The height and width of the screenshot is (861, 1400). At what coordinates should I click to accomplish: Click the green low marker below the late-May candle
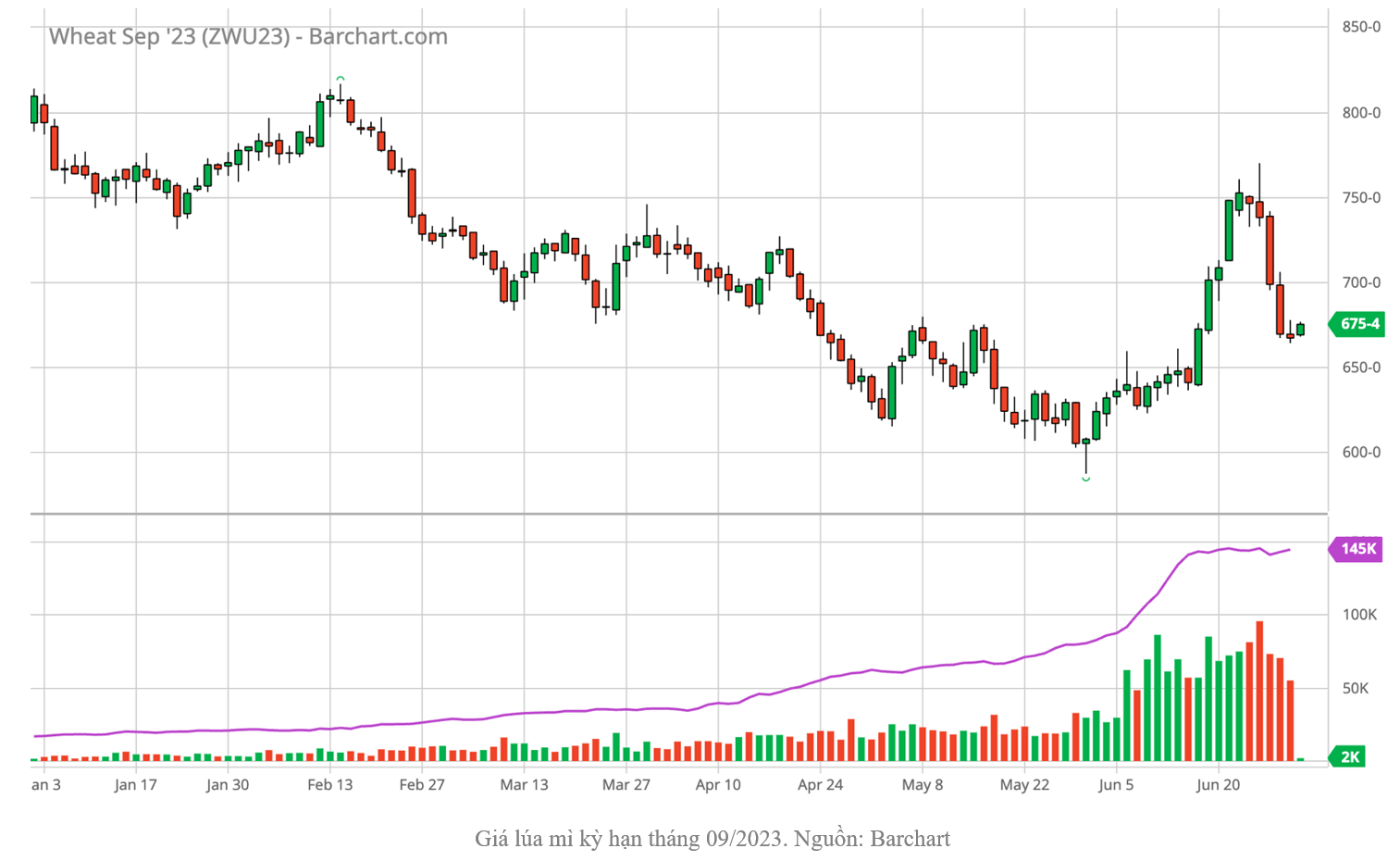[x=1086, y=479]
